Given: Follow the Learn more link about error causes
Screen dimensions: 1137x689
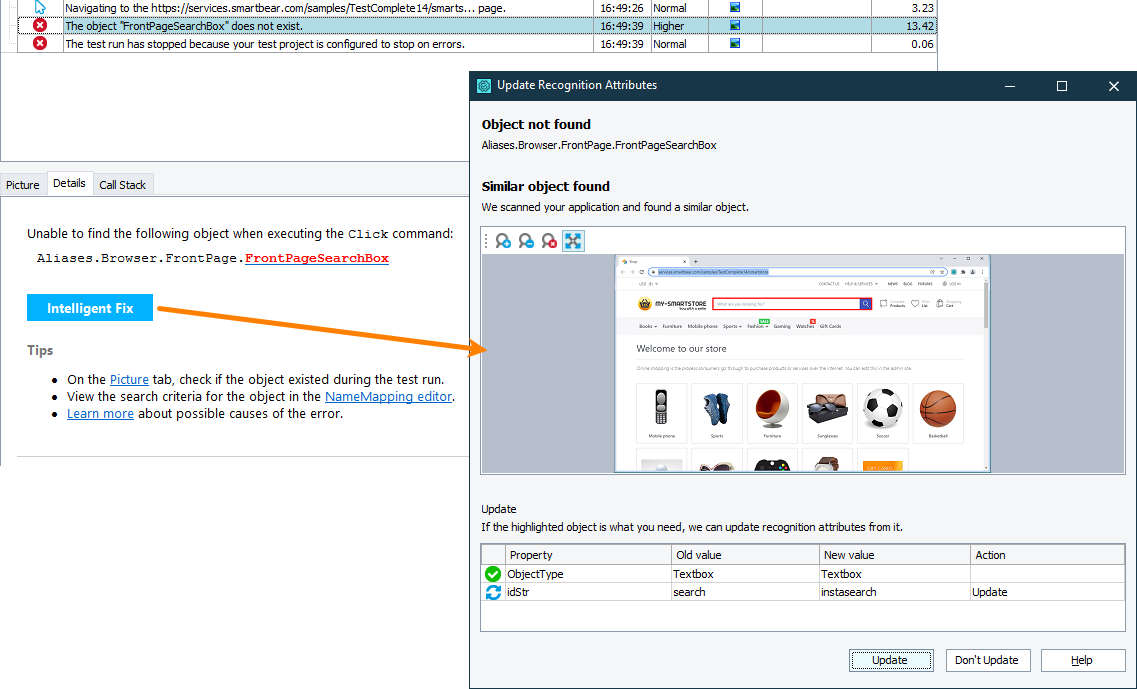Looking at the screenshot, I should point(100,413).
